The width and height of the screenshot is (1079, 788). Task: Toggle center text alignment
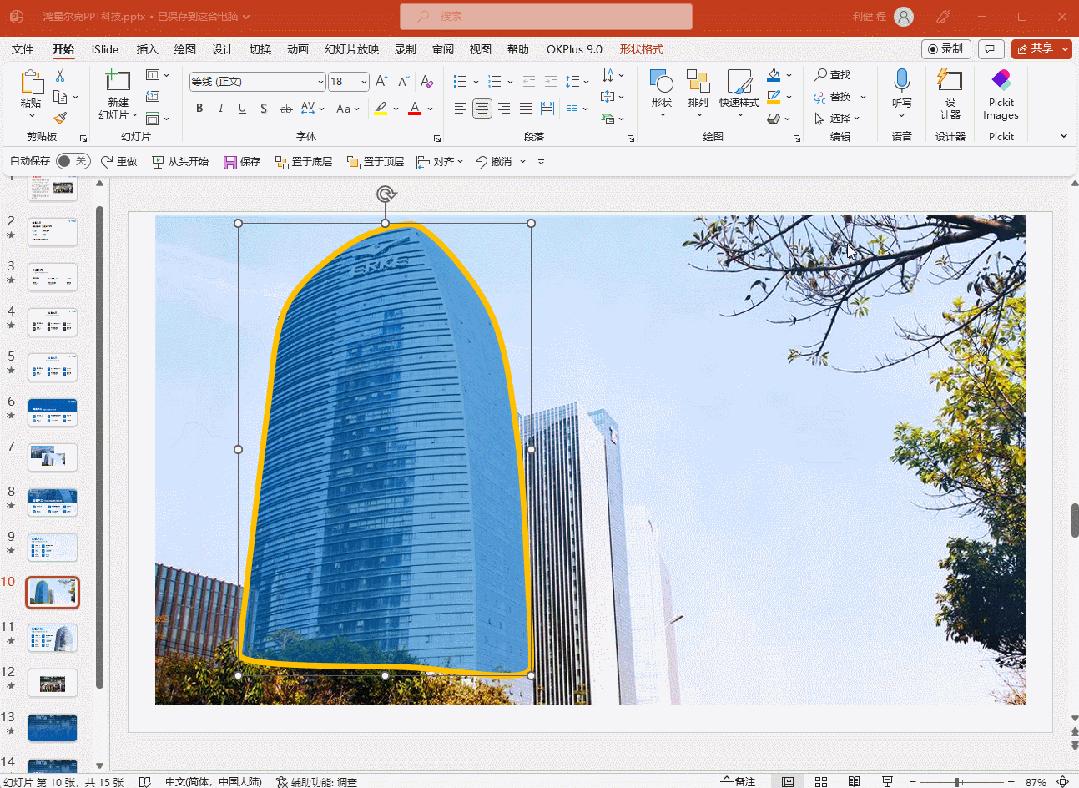click(x=482, y=109)
